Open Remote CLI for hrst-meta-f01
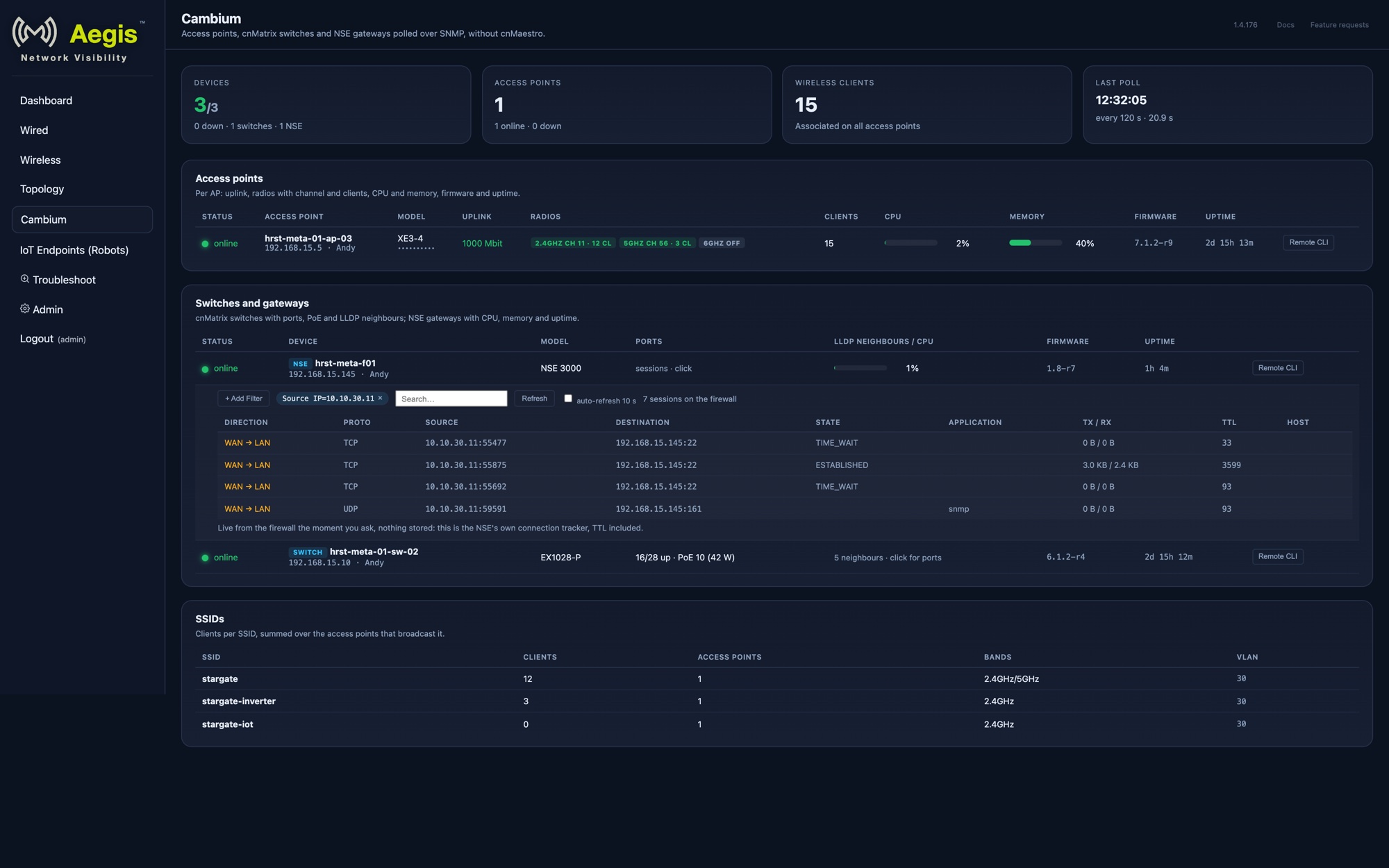Viewport: 1389px width, 868px height. 1277,368
